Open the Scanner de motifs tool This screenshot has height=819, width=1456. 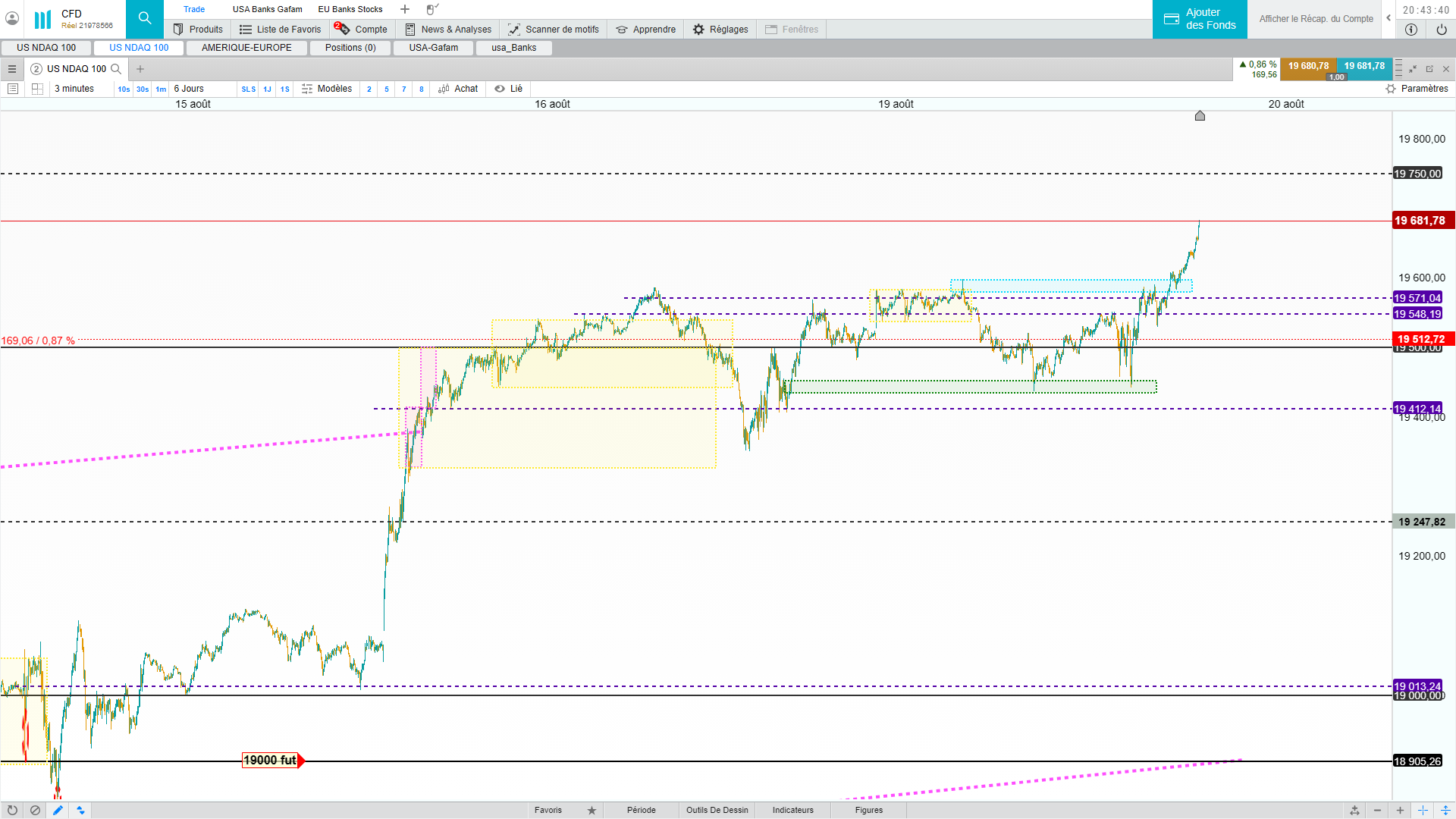(x=554, y=30)
